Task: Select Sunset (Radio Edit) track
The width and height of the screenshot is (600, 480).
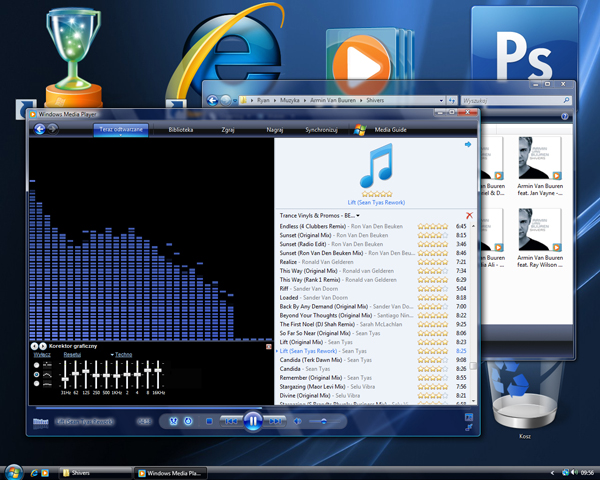Action: point(373,244)
